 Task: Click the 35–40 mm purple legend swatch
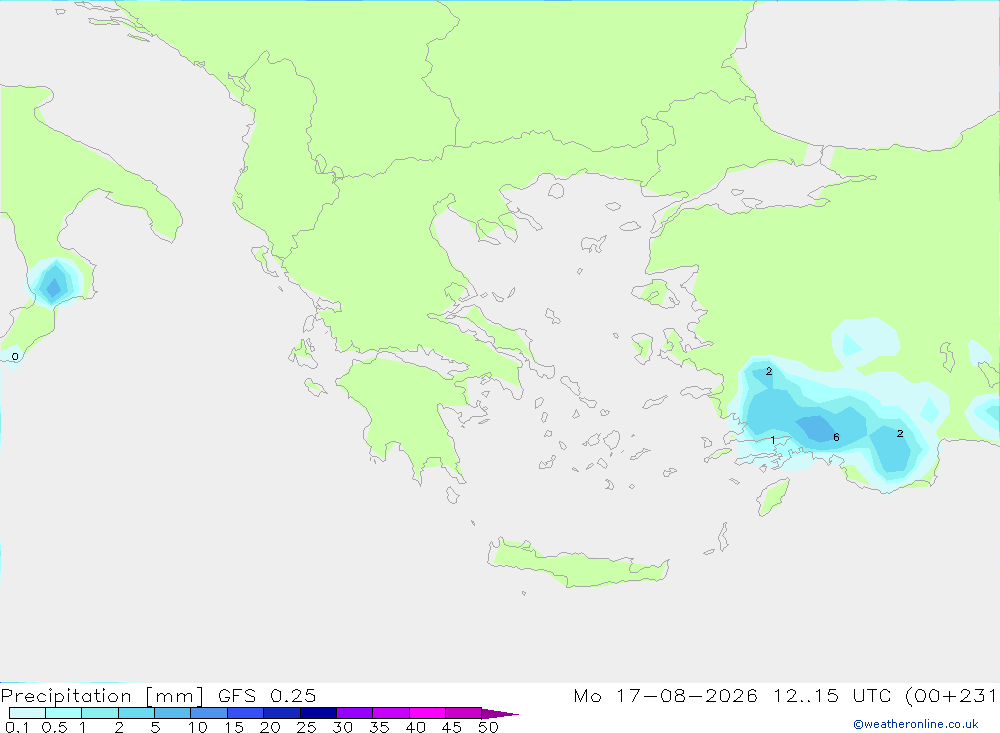tap(390, 713)
